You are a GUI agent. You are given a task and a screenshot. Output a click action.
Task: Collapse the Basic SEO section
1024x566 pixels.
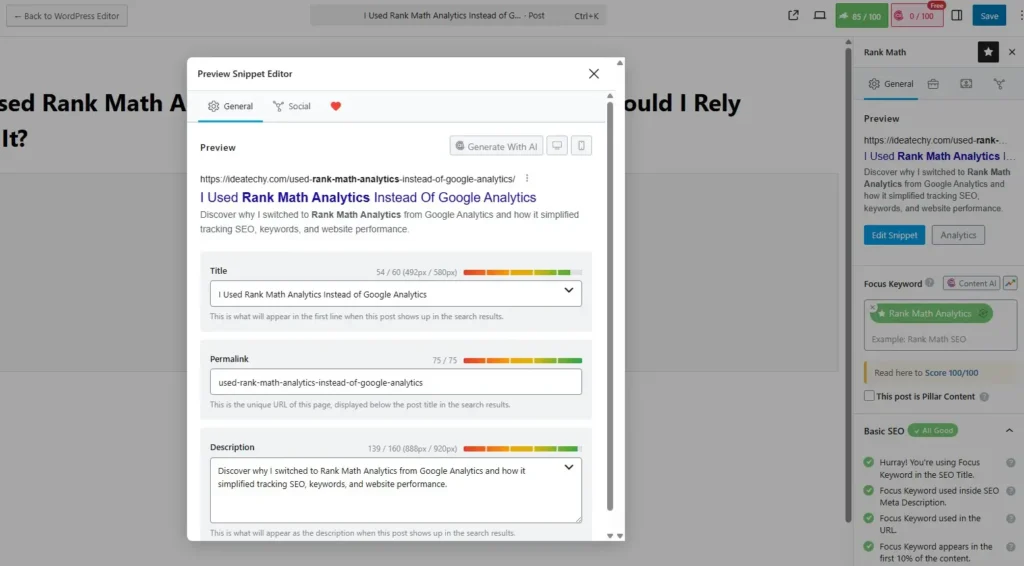tap(1009, 431)
